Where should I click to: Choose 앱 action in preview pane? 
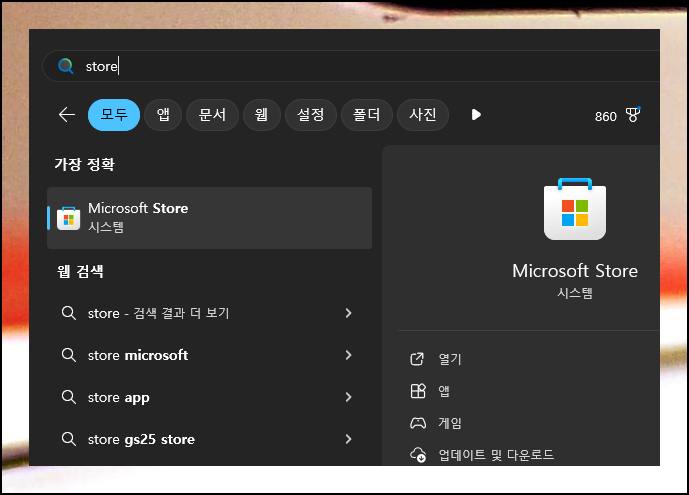[x=444, y=391]
